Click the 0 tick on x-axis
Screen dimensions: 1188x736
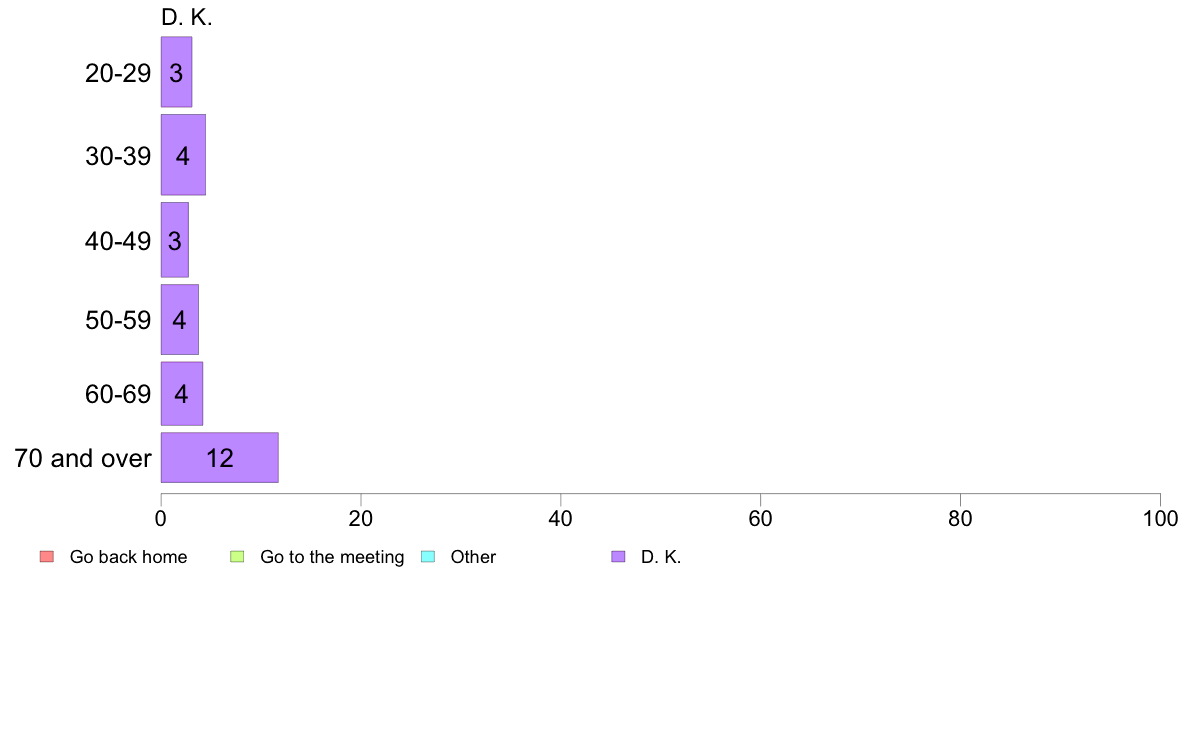coord(161,518)
